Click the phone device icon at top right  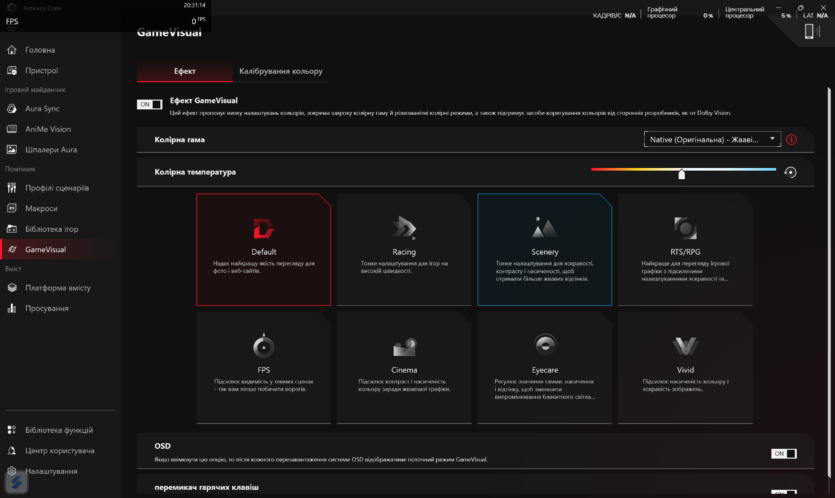809,31
